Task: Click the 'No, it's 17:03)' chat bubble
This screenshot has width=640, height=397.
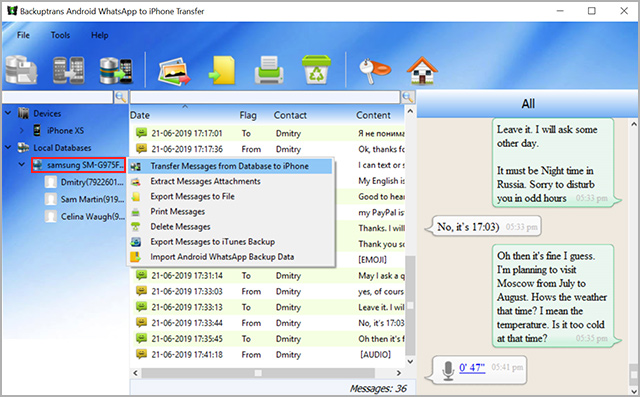Action: coord(484,226)
